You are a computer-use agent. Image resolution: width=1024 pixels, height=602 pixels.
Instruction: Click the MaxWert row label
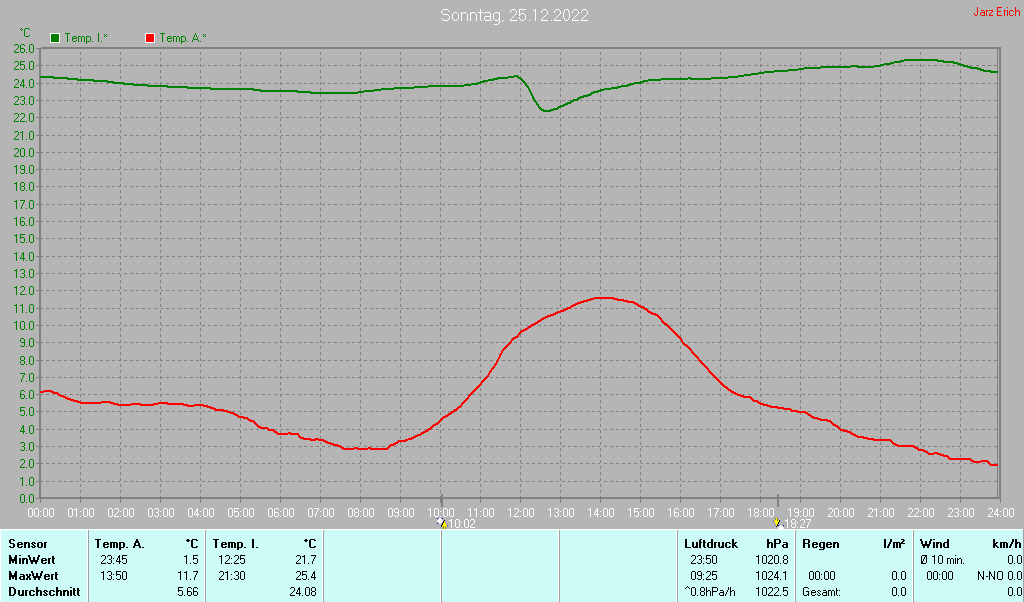tap(34, 576)
